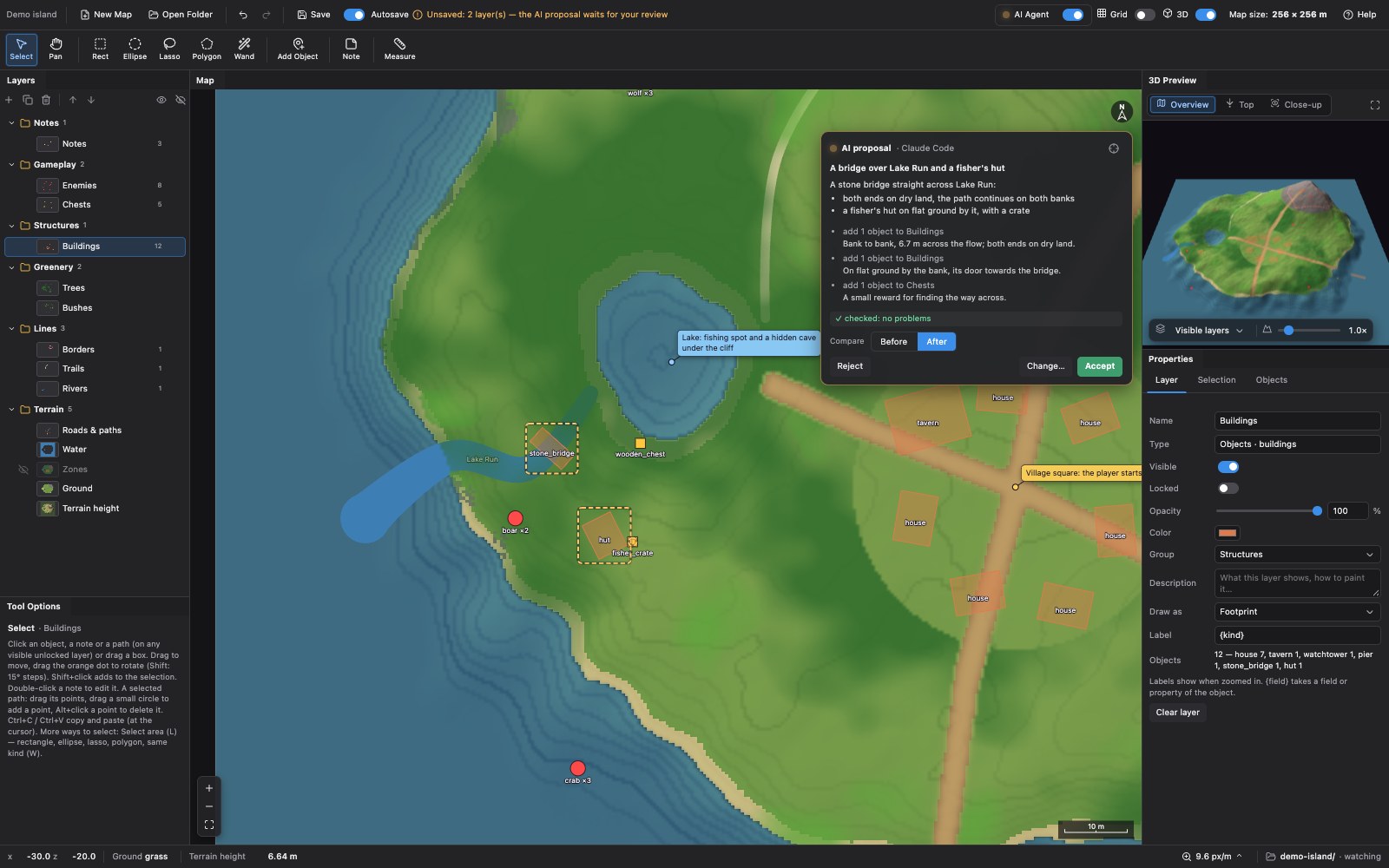Click the layer Color swatch
The image size is (1389, 868).
[1228, 533]
